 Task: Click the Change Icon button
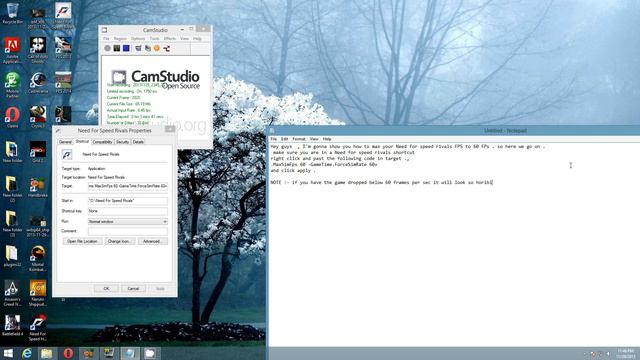[119, 241]
